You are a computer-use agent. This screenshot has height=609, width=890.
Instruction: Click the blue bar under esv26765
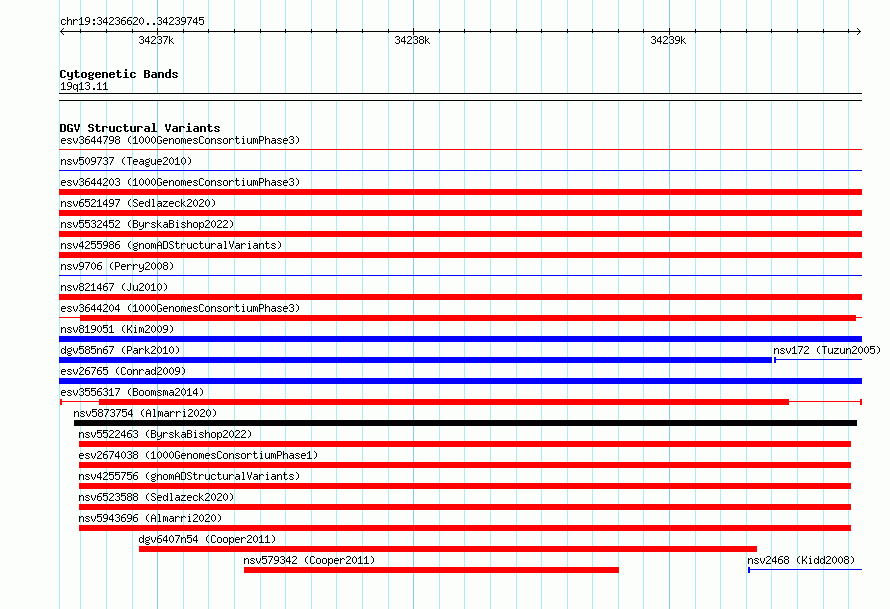coord(460,381)
